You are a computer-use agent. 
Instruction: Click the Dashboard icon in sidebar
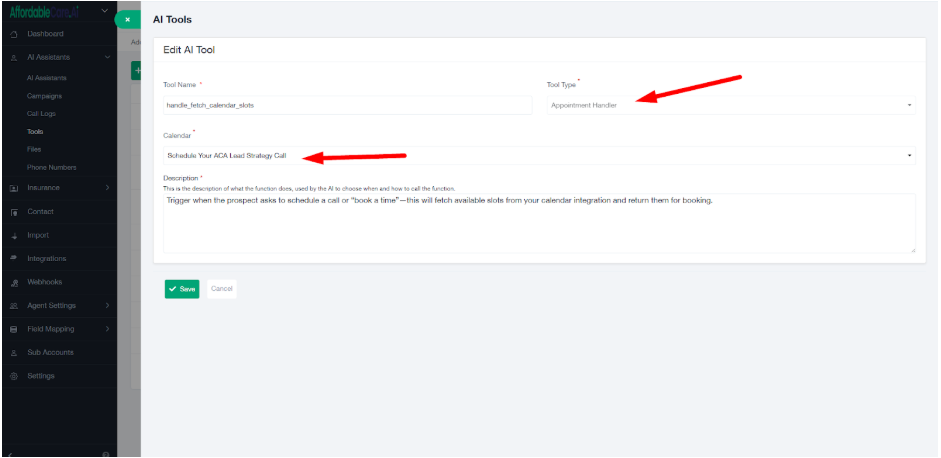pos(14,35)
